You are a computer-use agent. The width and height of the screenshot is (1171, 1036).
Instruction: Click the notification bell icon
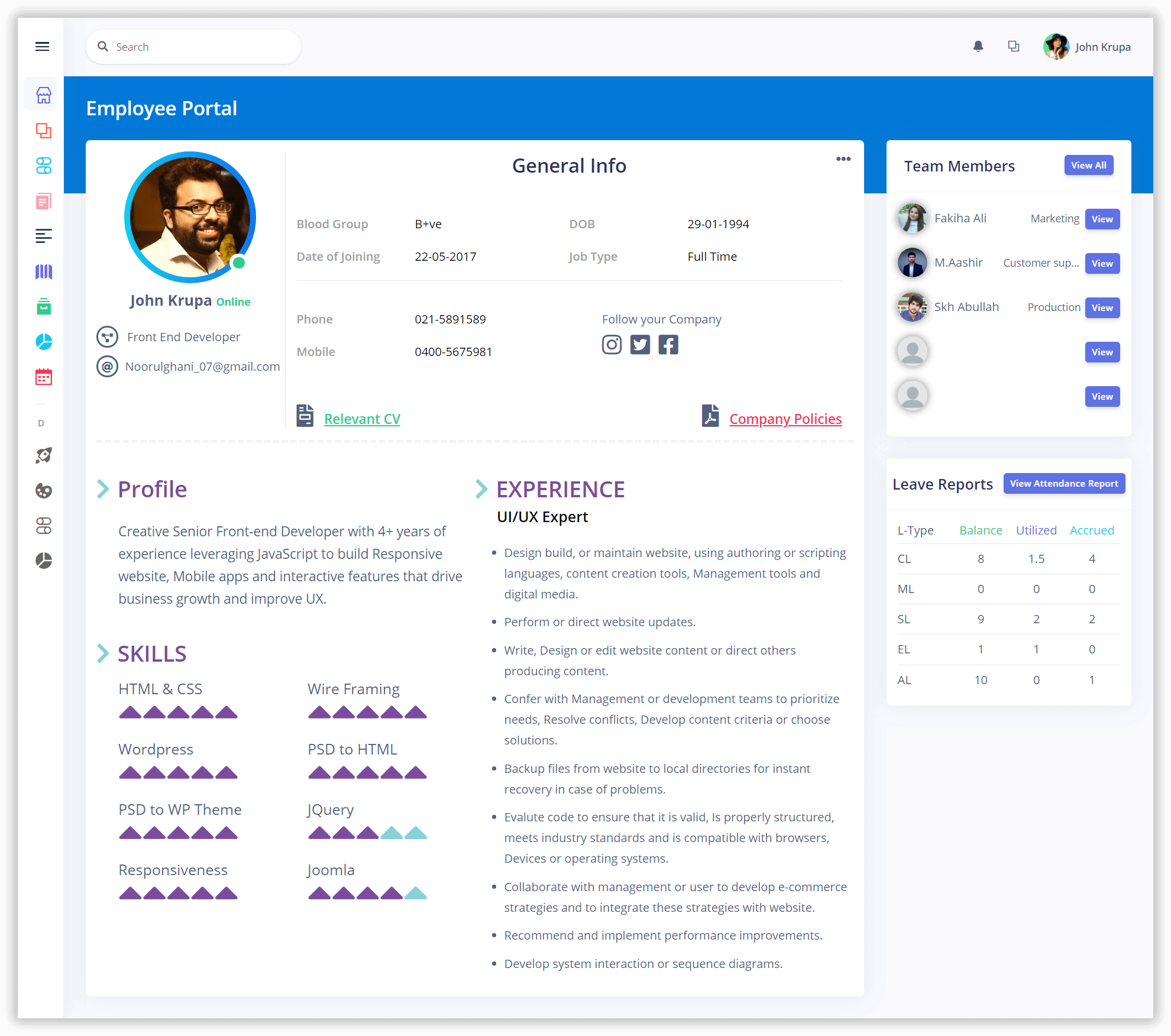tap(978, 47)
